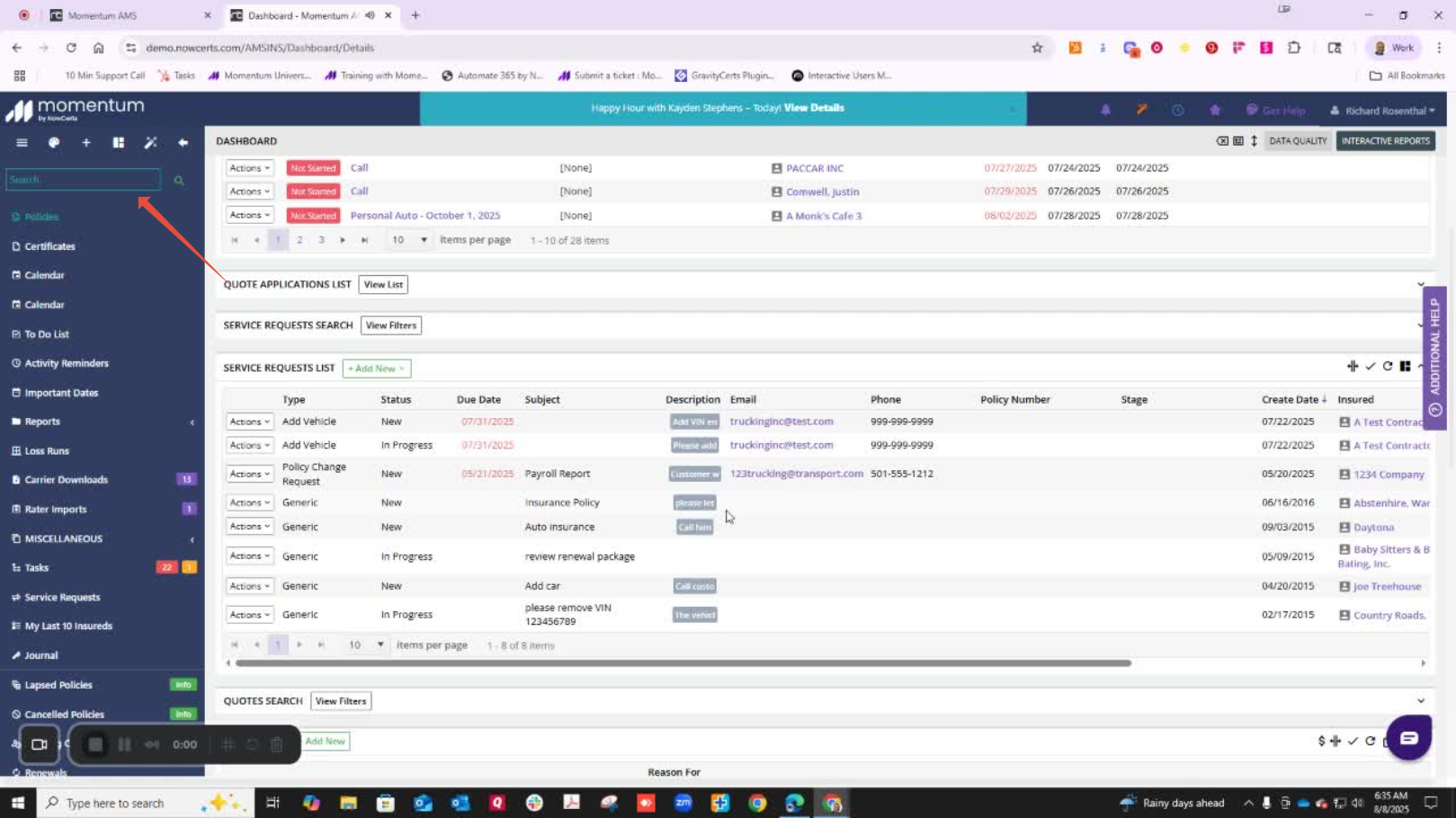Expand the Quote Applications List panel

(1421, 284)
